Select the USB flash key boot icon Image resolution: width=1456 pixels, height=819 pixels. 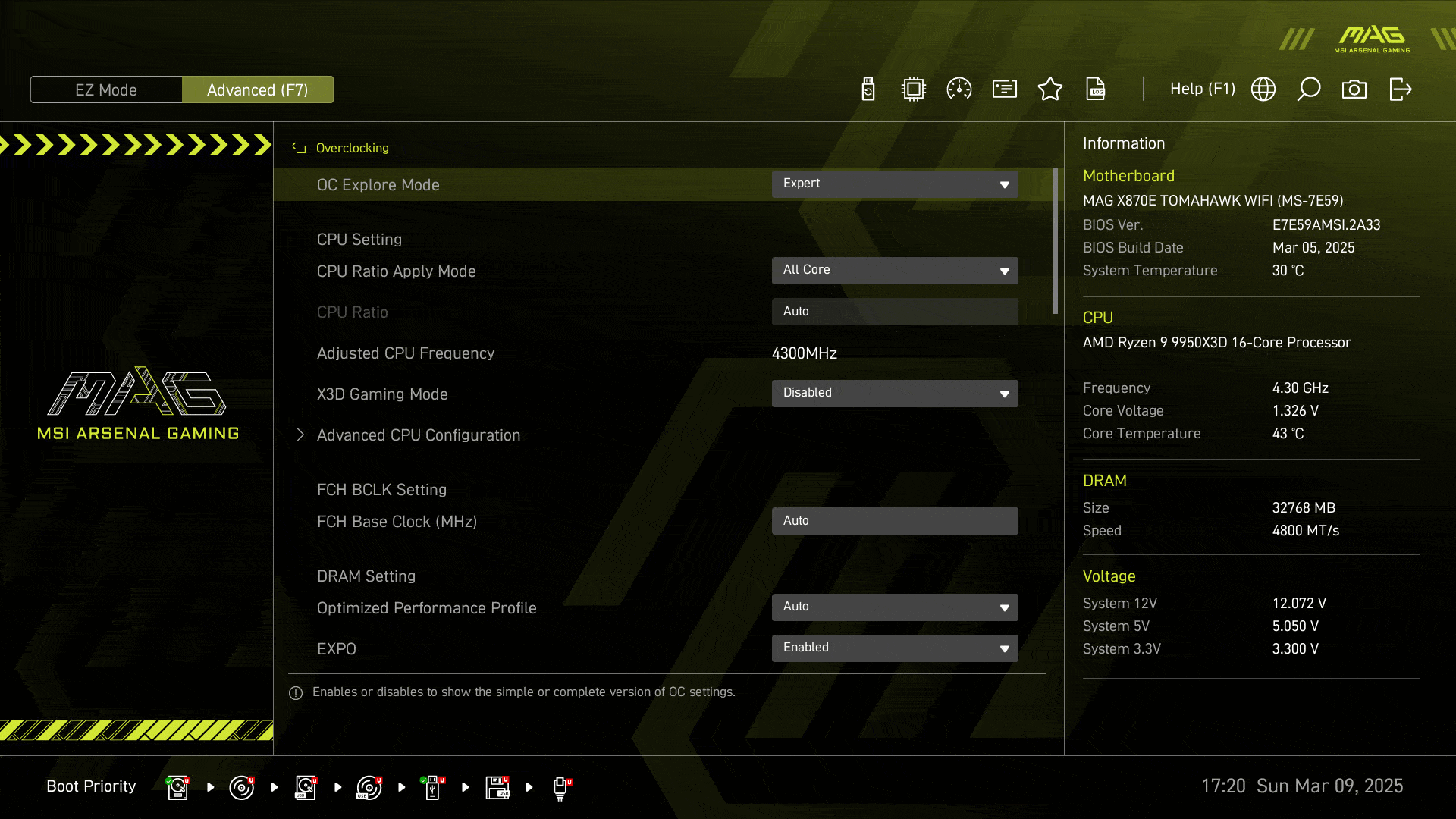tap(433, 787)
